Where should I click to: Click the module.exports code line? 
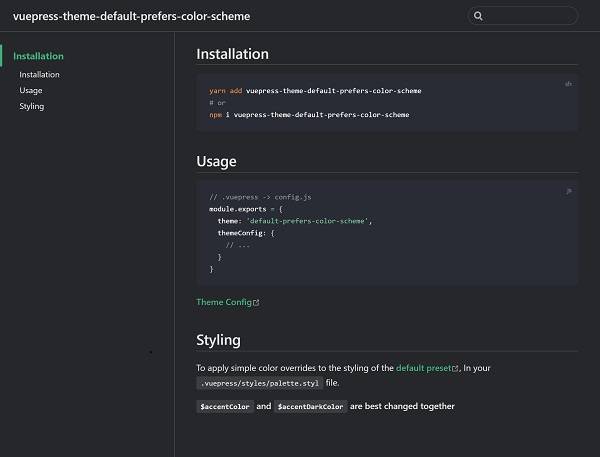pyautogui.click(x=245, y=209)
